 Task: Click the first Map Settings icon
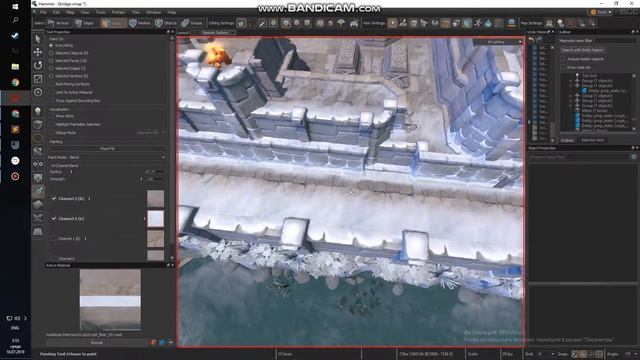pyautogui.click(x=549, y=23)
